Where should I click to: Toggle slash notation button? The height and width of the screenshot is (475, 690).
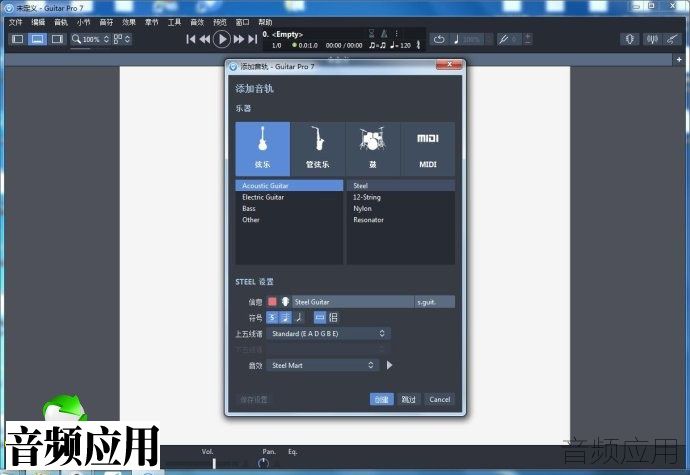pyautogui.click(x=299, y=317)
